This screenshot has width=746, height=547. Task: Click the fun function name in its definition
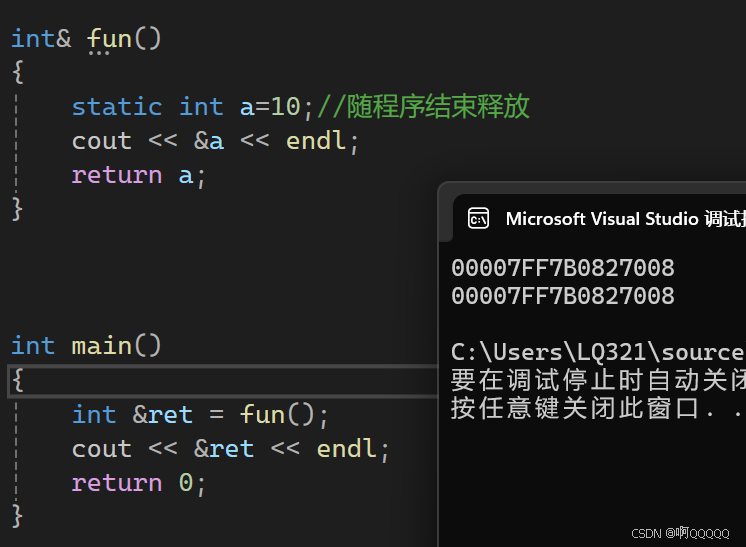(x=110, y=39)
